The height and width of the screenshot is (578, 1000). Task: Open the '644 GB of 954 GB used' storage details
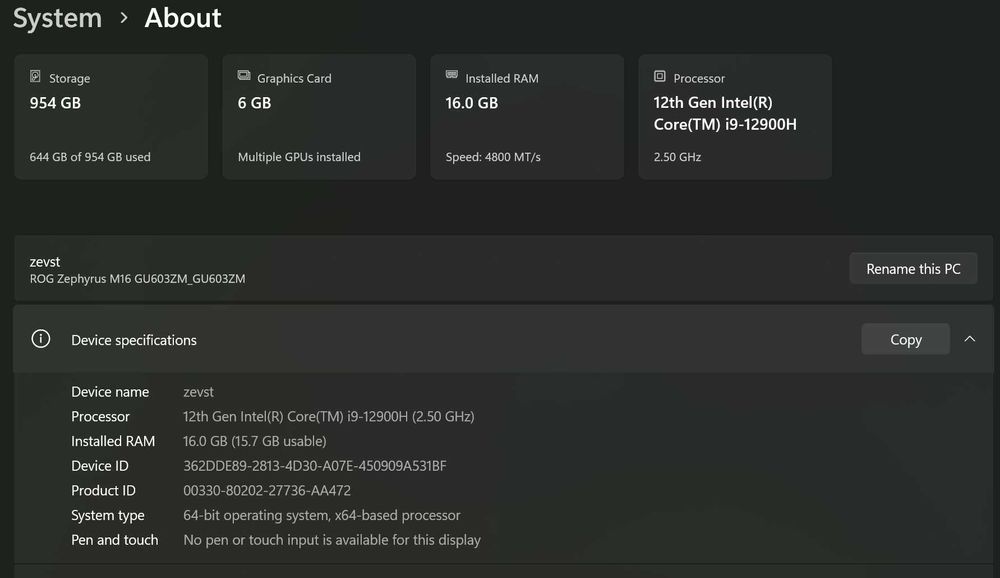[90, 157]
